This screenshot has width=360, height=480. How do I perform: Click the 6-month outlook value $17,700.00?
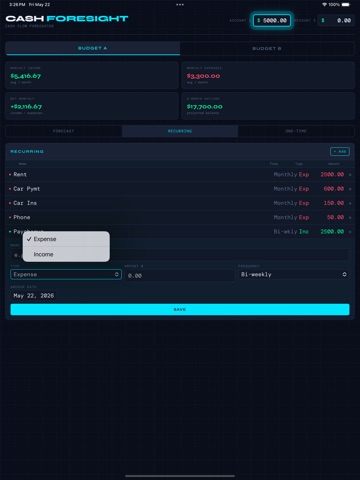coord(204,107)
